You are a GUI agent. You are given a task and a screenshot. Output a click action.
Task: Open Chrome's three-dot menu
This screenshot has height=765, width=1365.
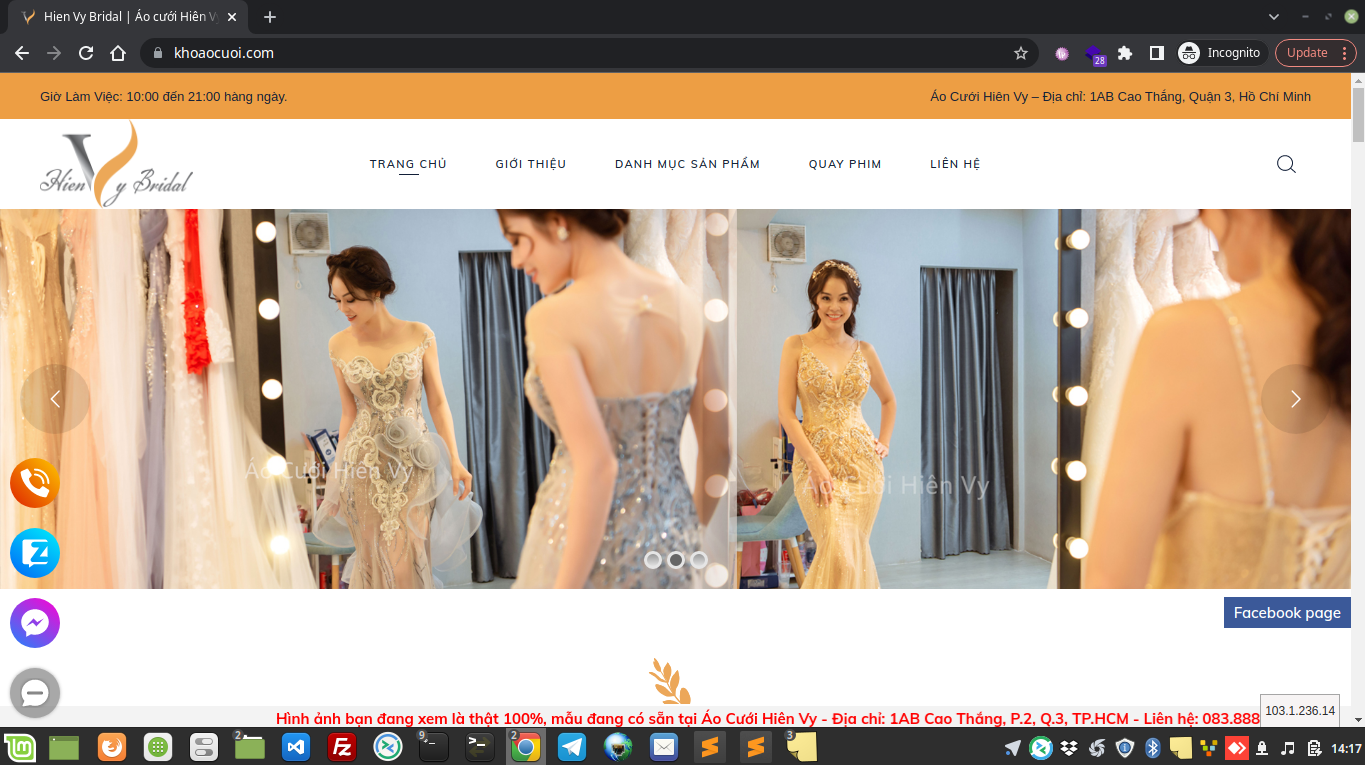[x=1345, y=52]
